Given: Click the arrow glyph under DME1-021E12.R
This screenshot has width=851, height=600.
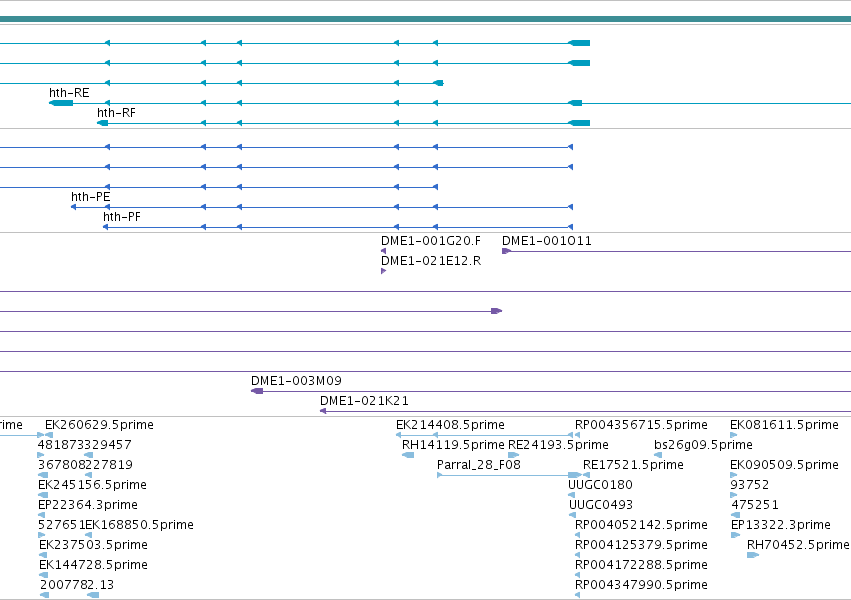Looking at the screenshot, I should pyautogui.click(x=384, y=271).
